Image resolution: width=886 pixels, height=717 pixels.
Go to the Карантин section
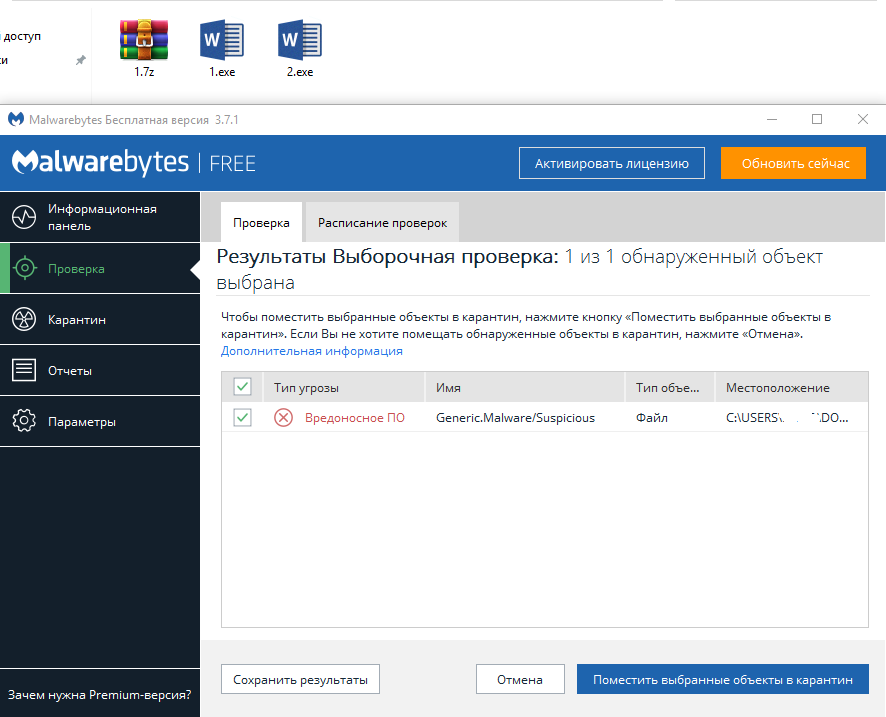tap(100, 319)
